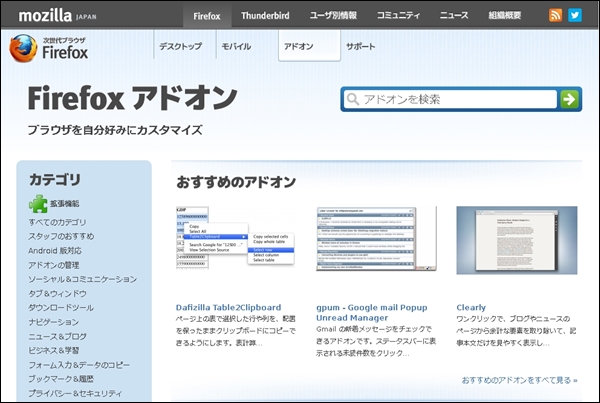Open コミュニティ menu item
This screenshot has width=600, height=403.
coord(398,15)
